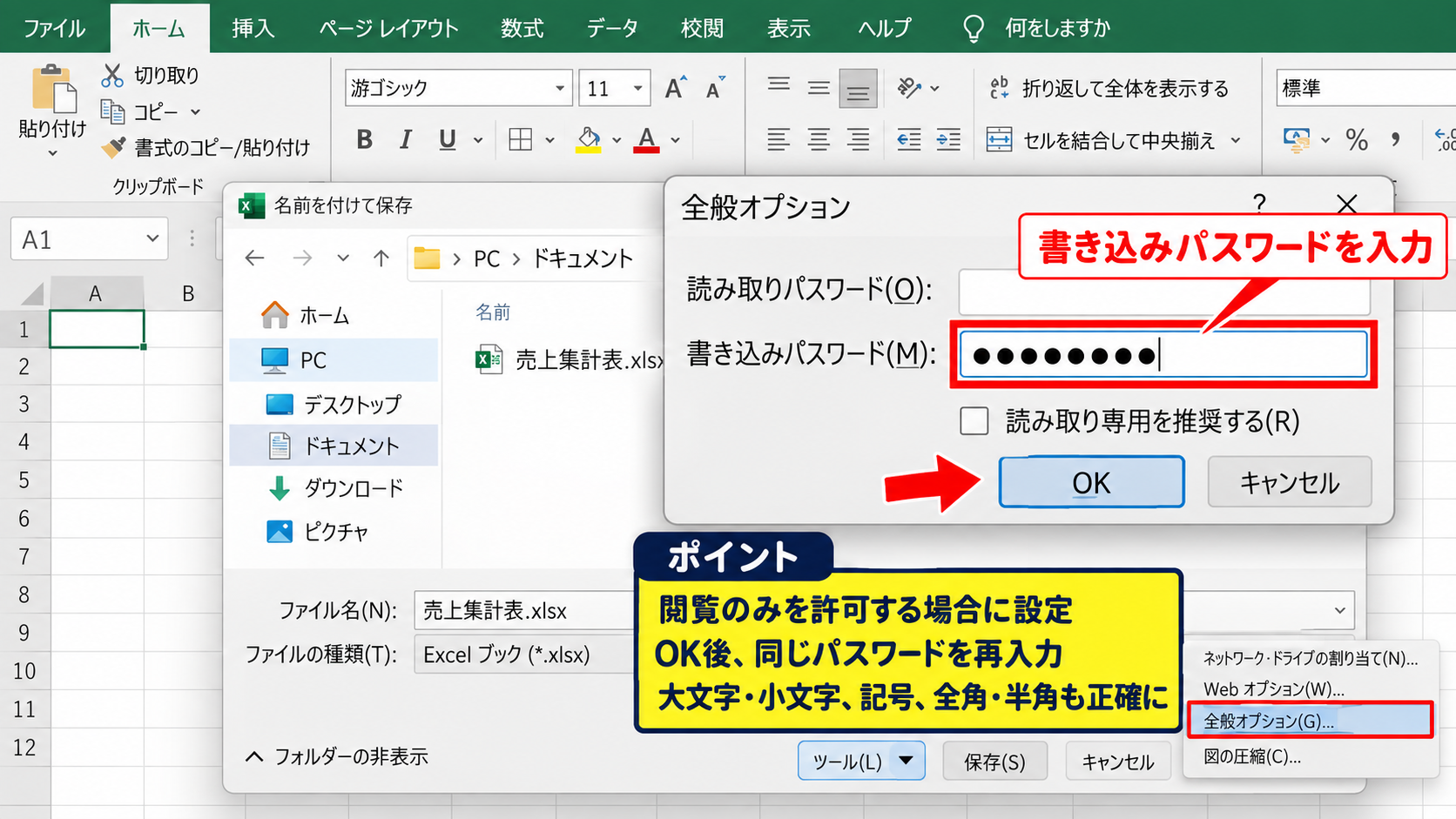Image resolution: width=1456 pixels, height=819 pixels.
Task: Toggle Underline formatting
Action: coord(448,139)
